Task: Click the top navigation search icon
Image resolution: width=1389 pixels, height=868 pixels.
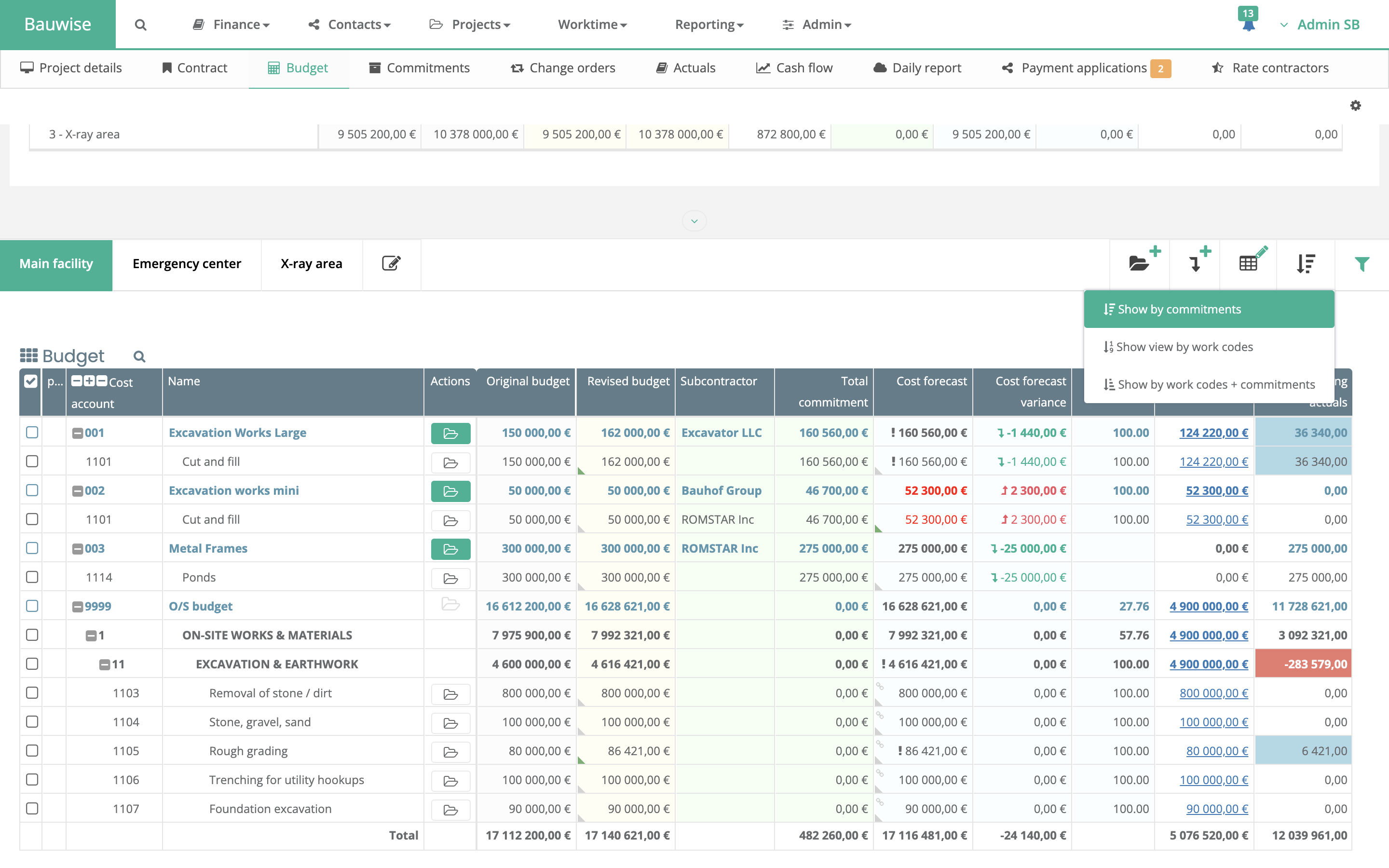Action: [x=140, y=25]
